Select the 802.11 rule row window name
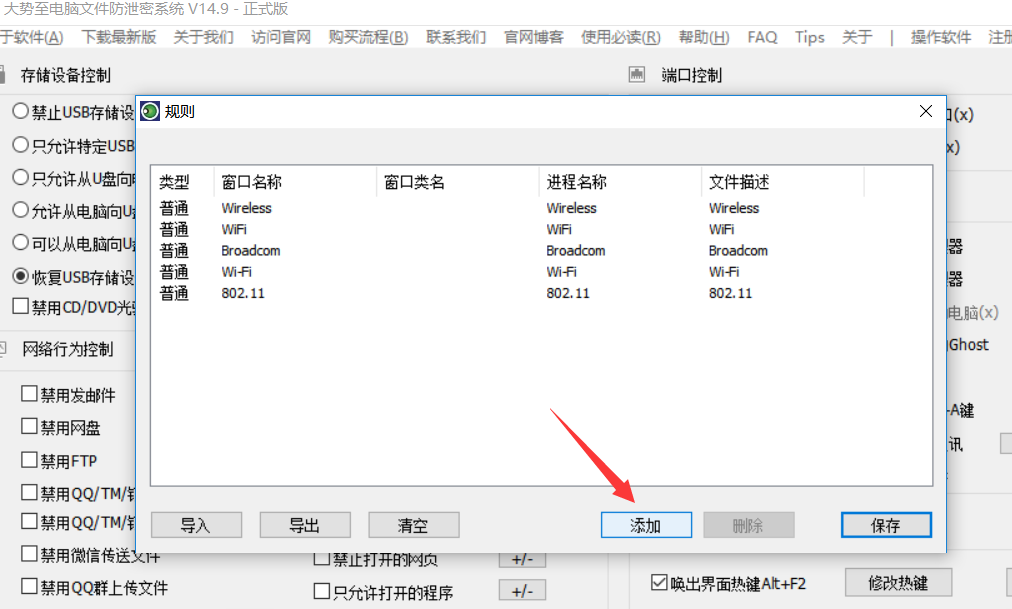 click(x=243, y=294)
